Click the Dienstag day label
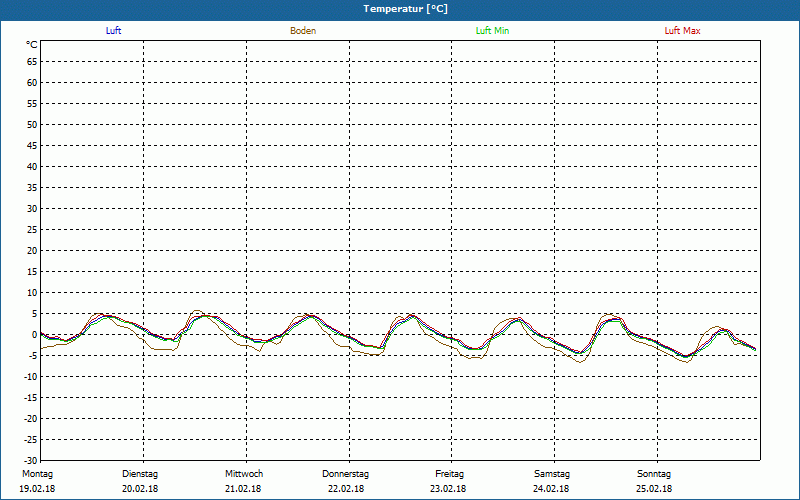This screenshot has width=800, height=500. coord(140,474)
